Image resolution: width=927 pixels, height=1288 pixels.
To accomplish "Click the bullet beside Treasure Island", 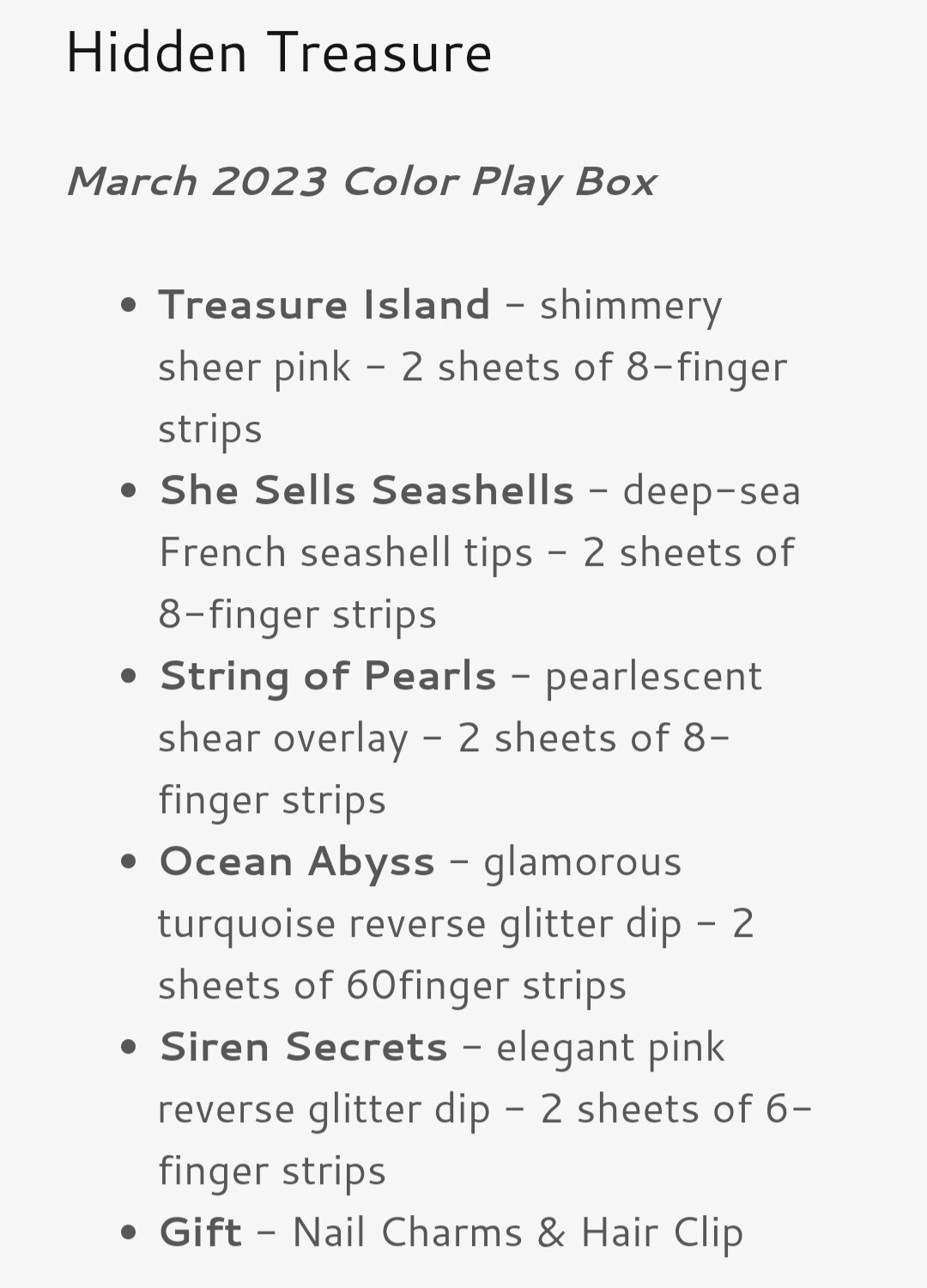I will coord(129,305).
